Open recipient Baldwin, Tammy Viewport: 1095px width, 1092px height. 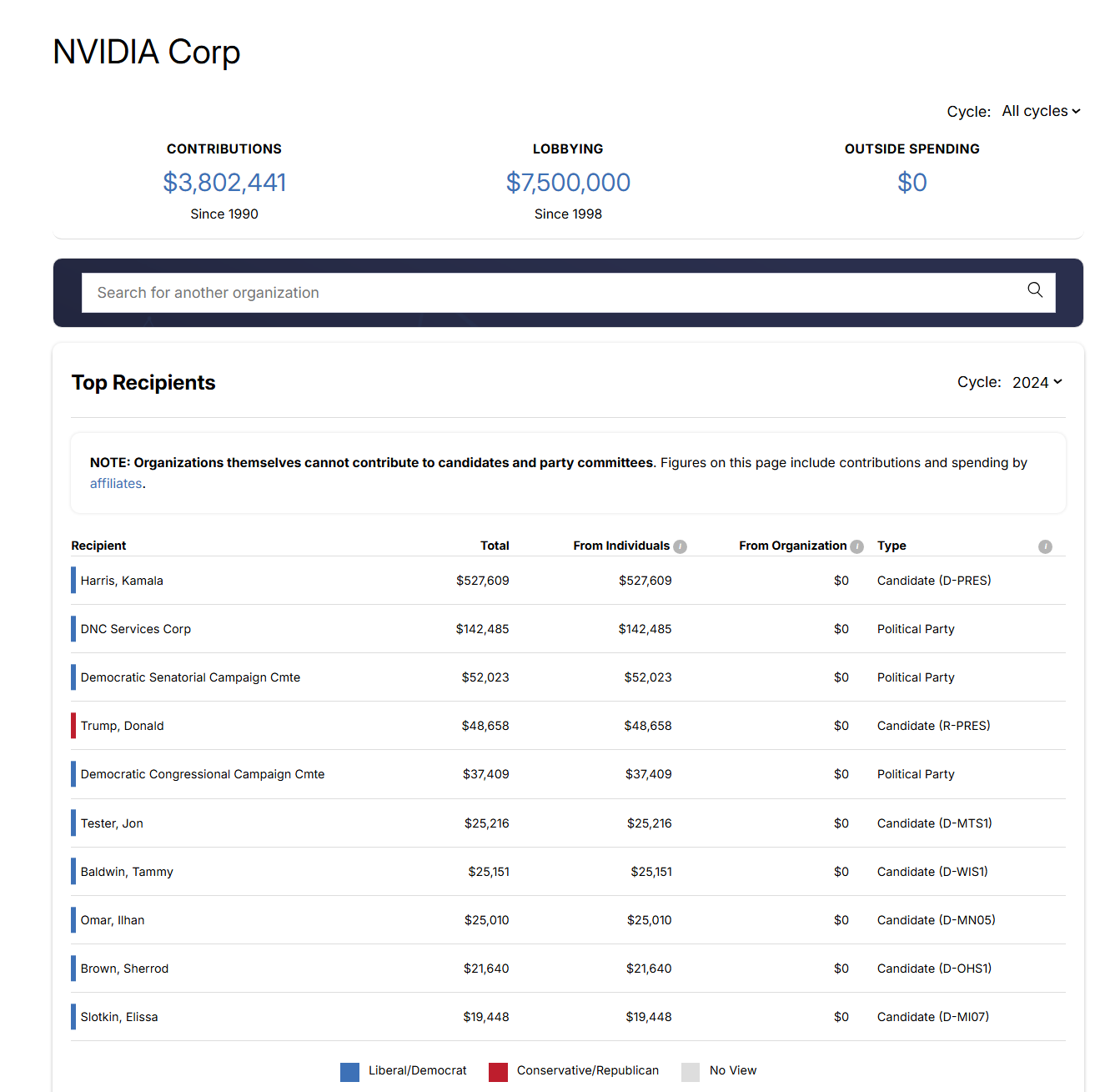(127, 872)
